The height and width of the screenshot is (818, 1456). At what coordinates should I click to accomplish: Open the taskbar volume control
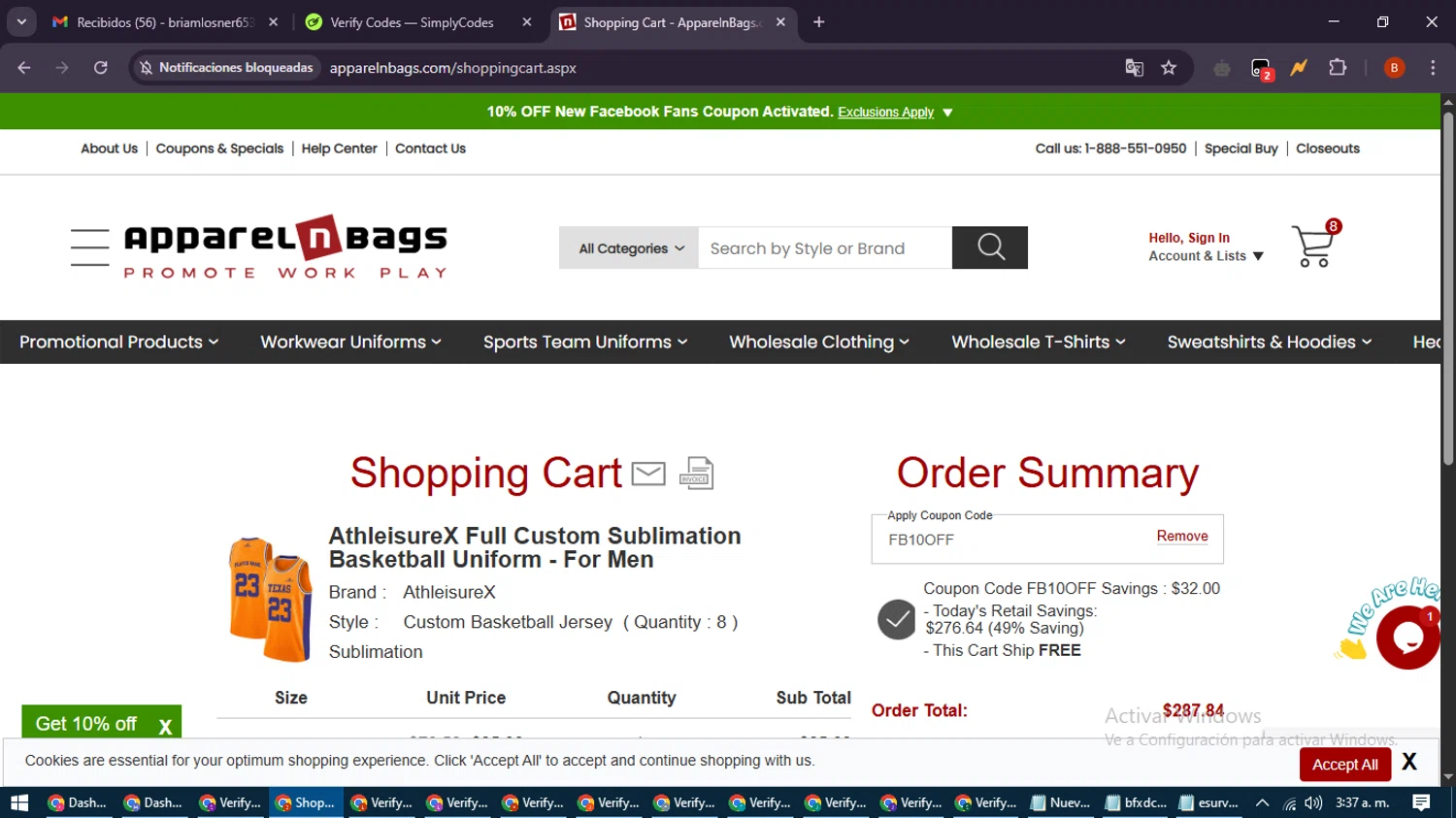click(x=1313, y=803)
